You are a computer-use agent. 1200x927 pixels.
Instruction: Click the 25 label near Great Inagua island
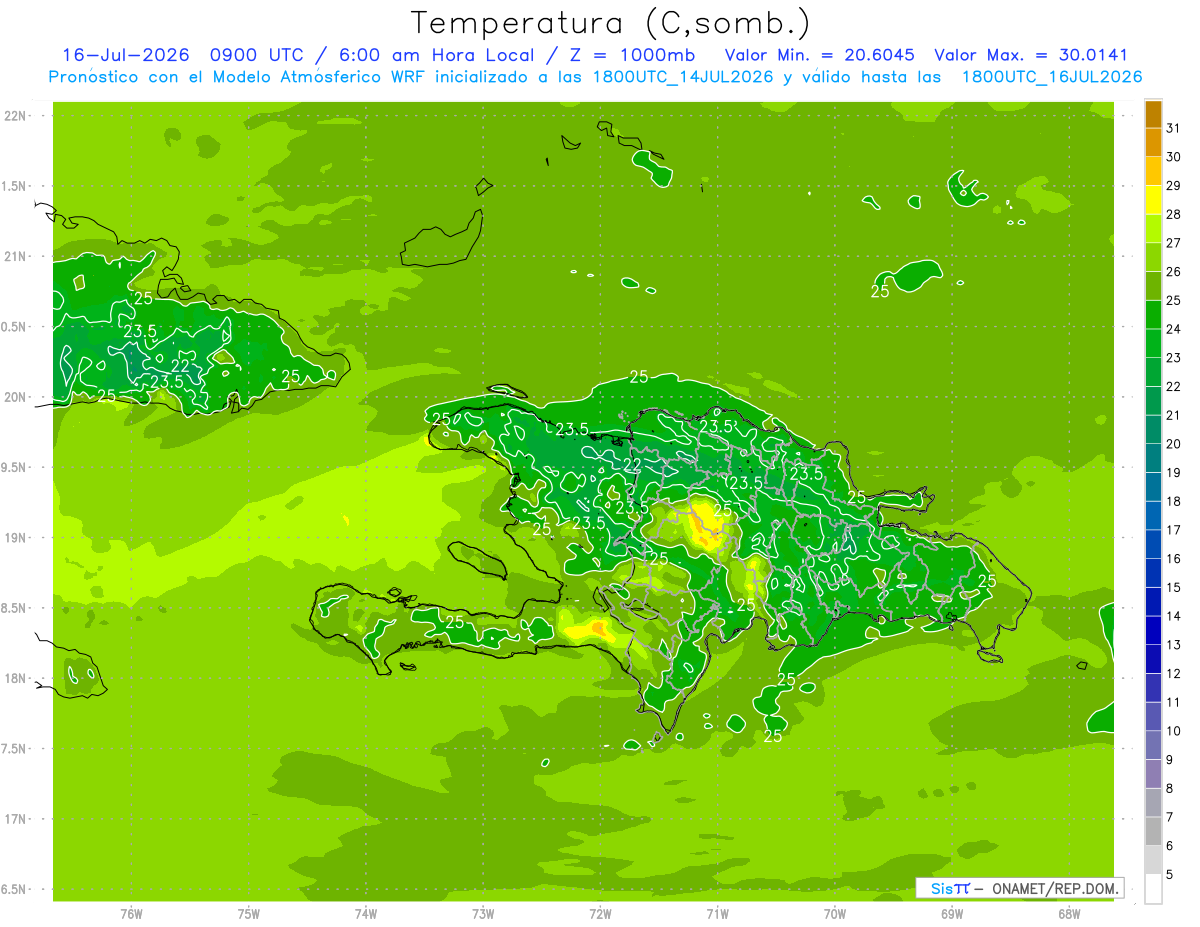point(880,292)
